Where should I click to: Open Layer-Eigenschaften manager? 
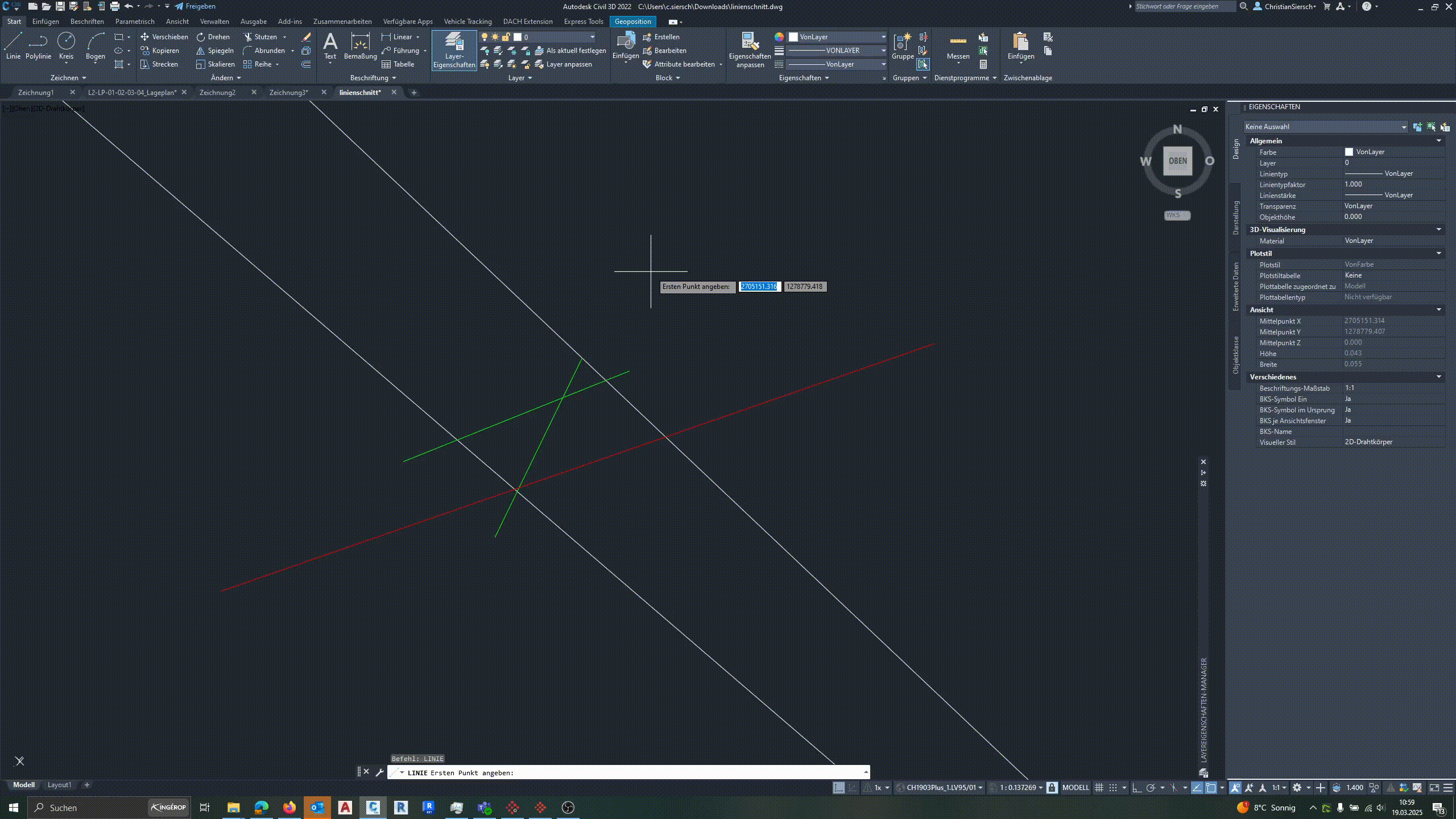pyautogui.click(x=454, y=50)
